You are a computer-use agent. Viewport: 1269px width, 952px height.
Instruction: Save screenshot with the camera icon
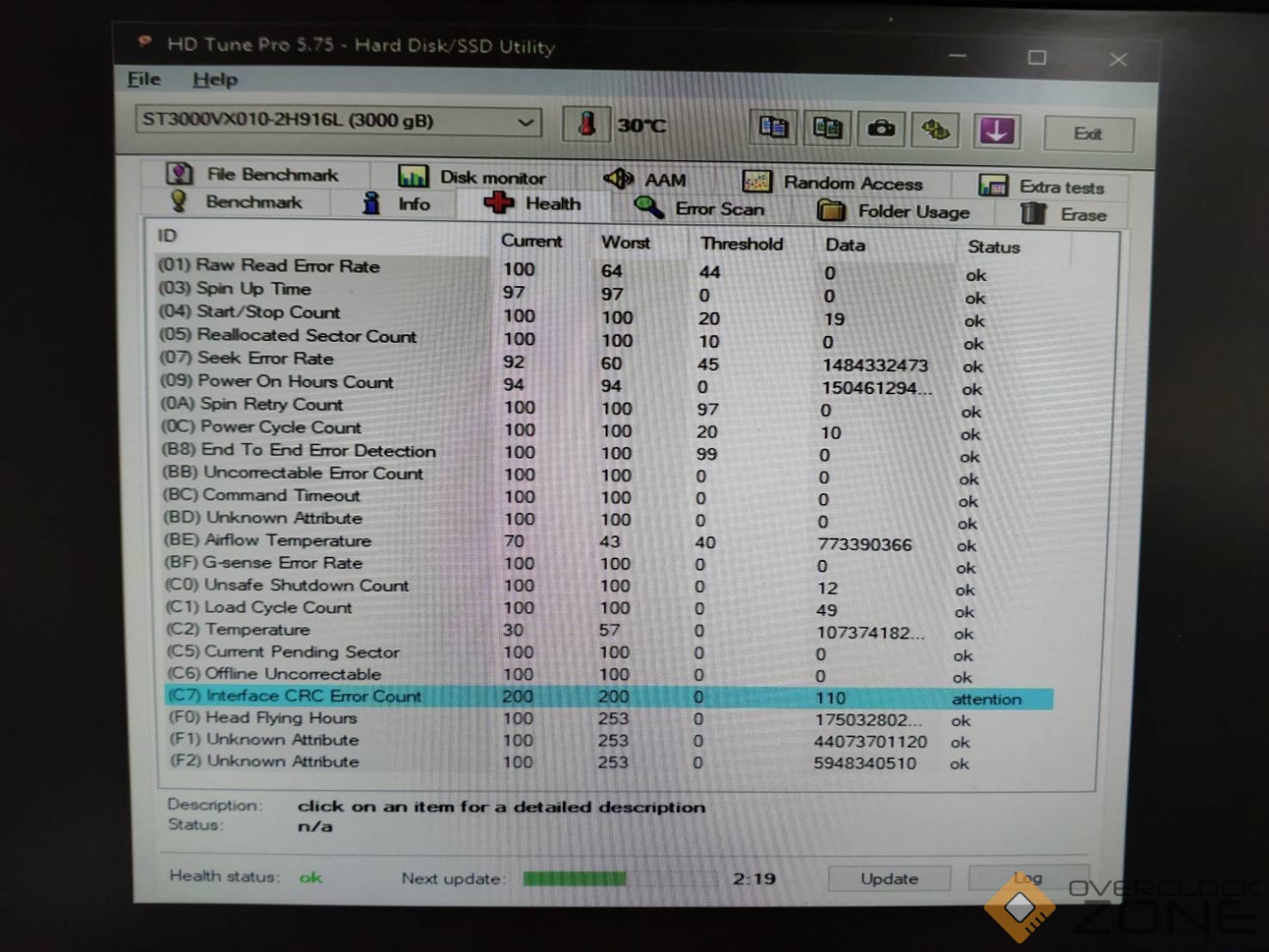tap(881, 130)
